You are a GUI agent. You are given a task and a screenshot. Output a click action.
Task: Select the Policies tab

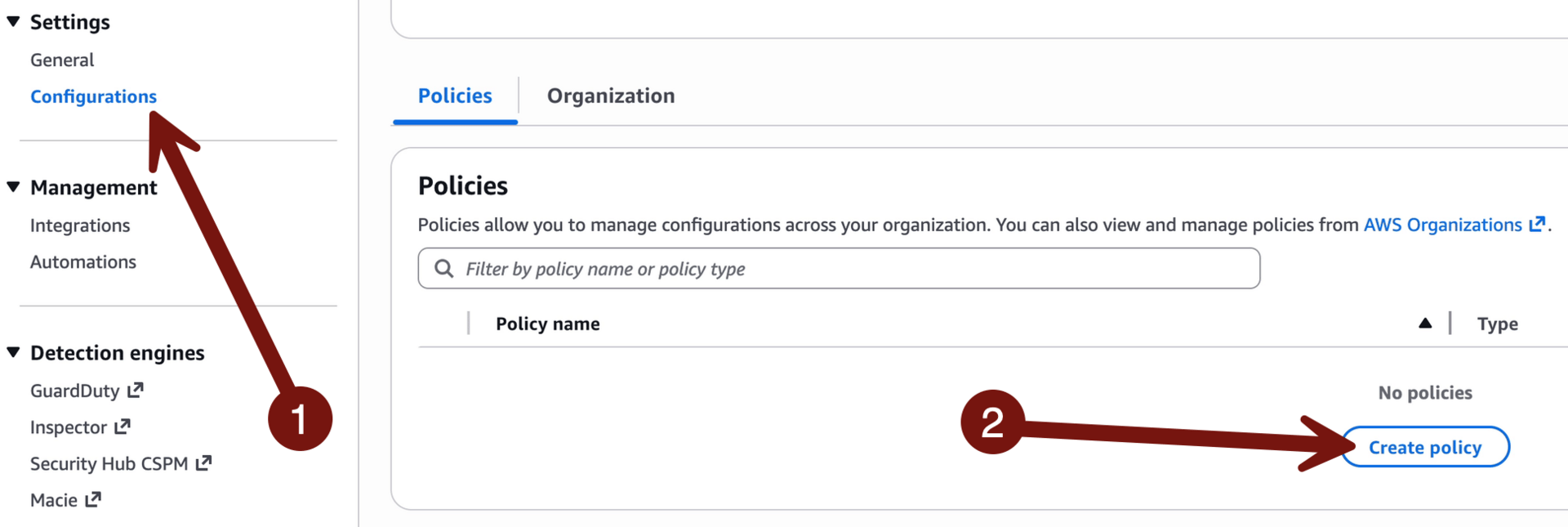tap(455, 96)
